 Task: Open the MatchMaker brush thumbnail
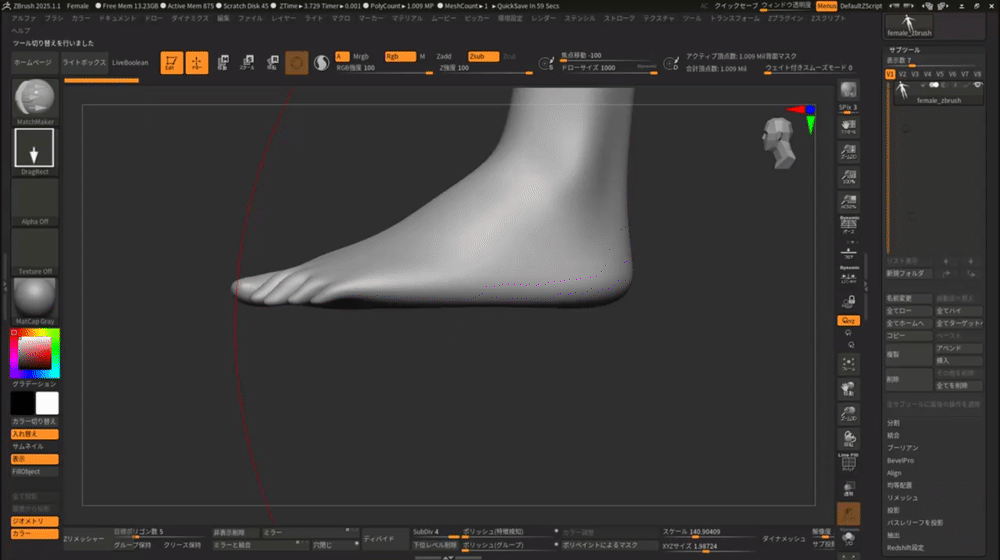[34, 102]
